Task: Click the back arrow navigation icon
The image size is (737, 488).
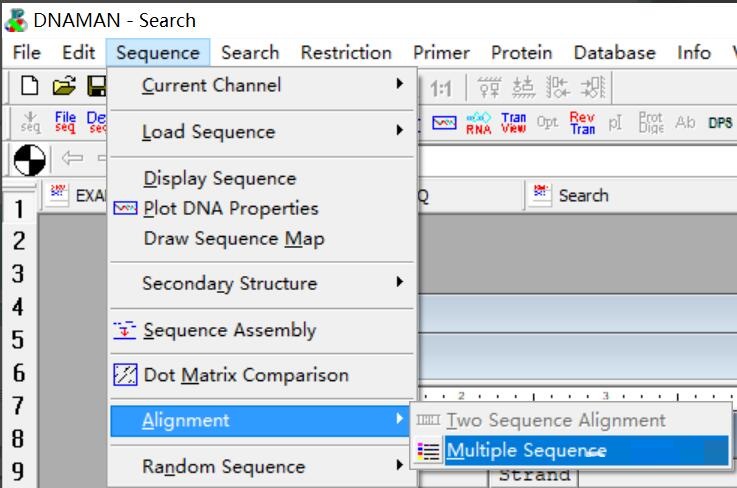Action: [73, 160]
